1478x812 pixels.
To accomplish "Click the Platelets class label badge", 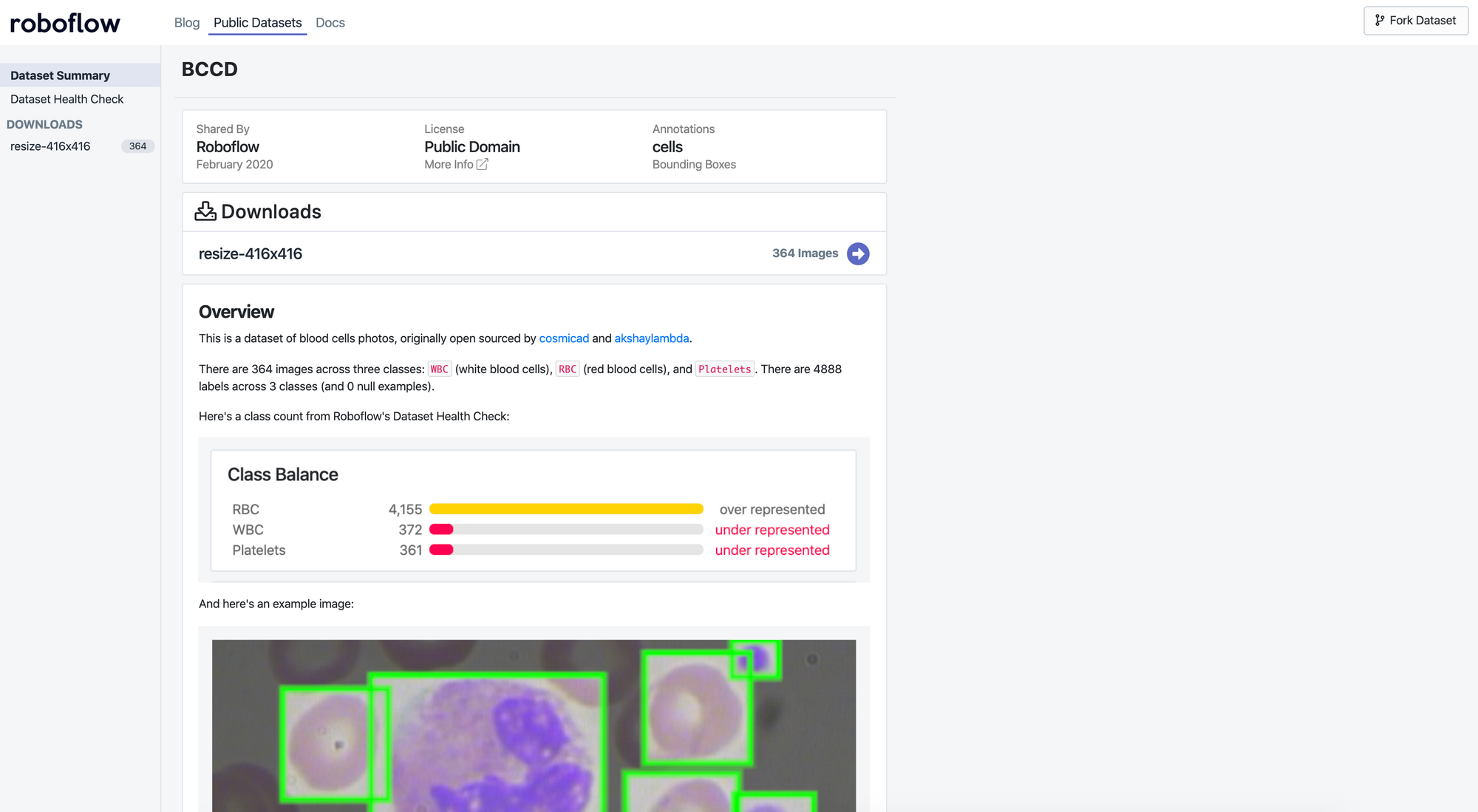I will (724, 369).
